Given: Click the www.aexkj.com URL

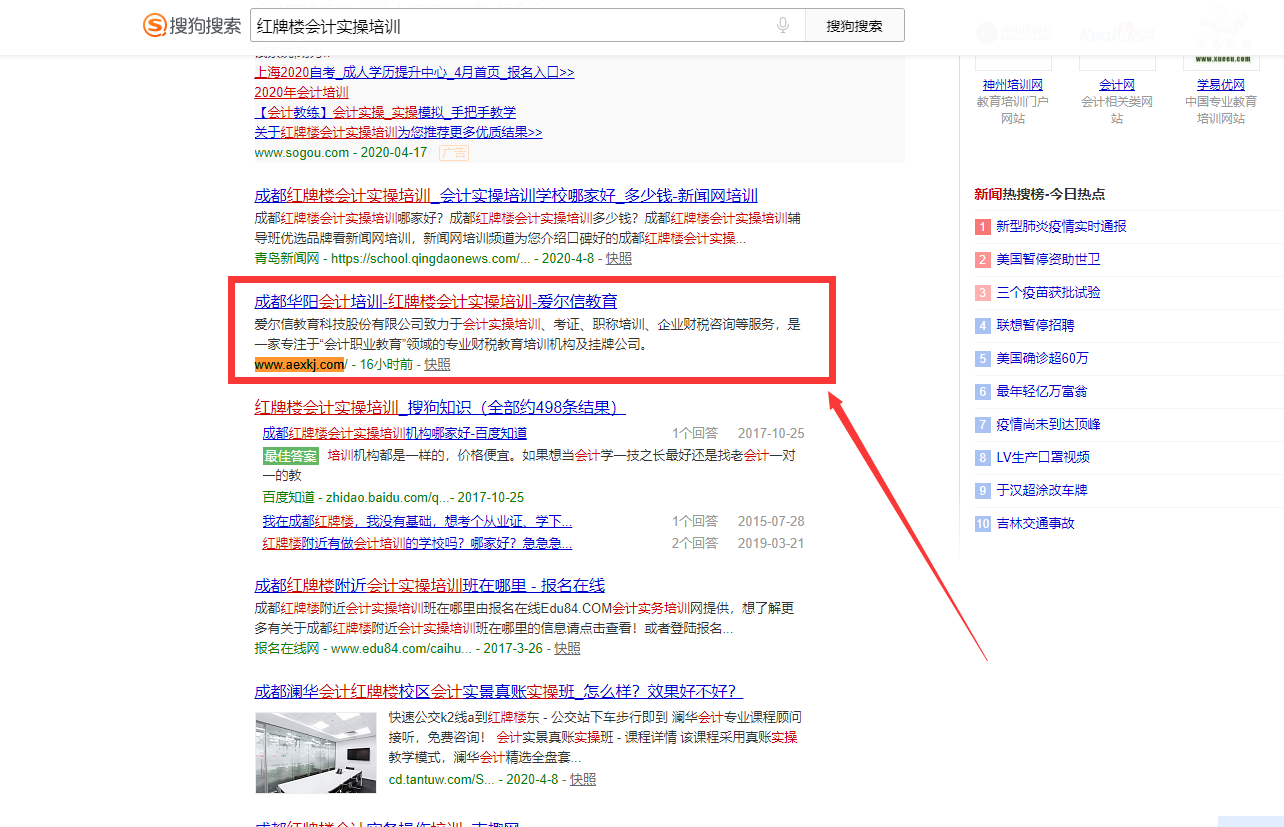Looking at the screenshot, I should (299, 364).
